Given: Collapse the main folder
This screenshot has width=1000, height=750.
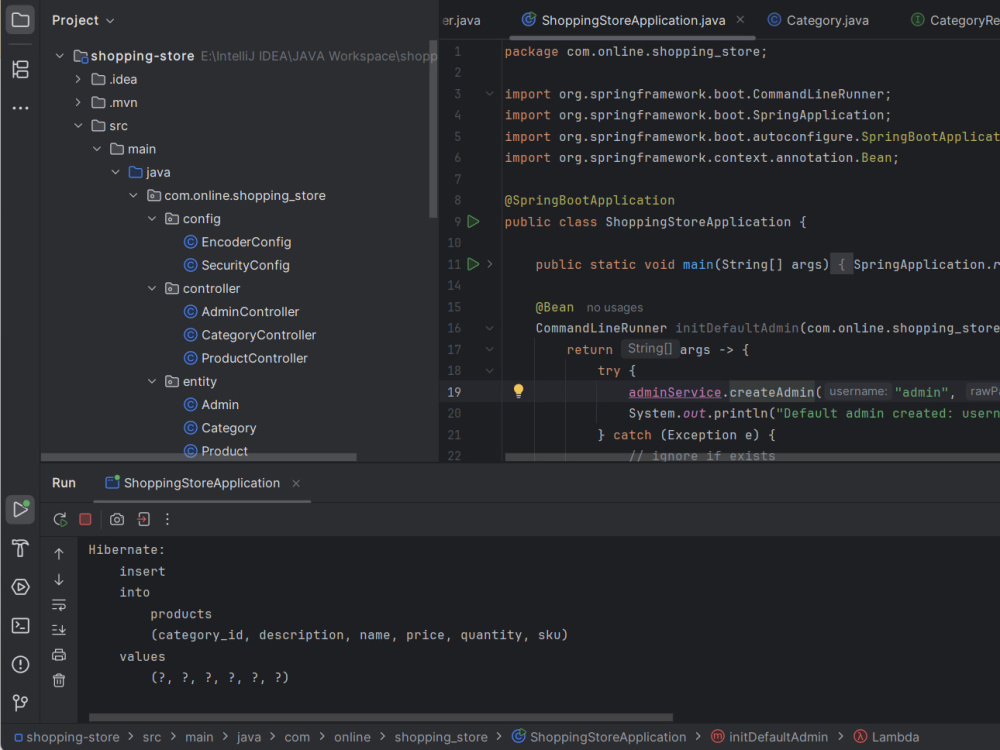Looking at the screenshot, I should [96, 149].
